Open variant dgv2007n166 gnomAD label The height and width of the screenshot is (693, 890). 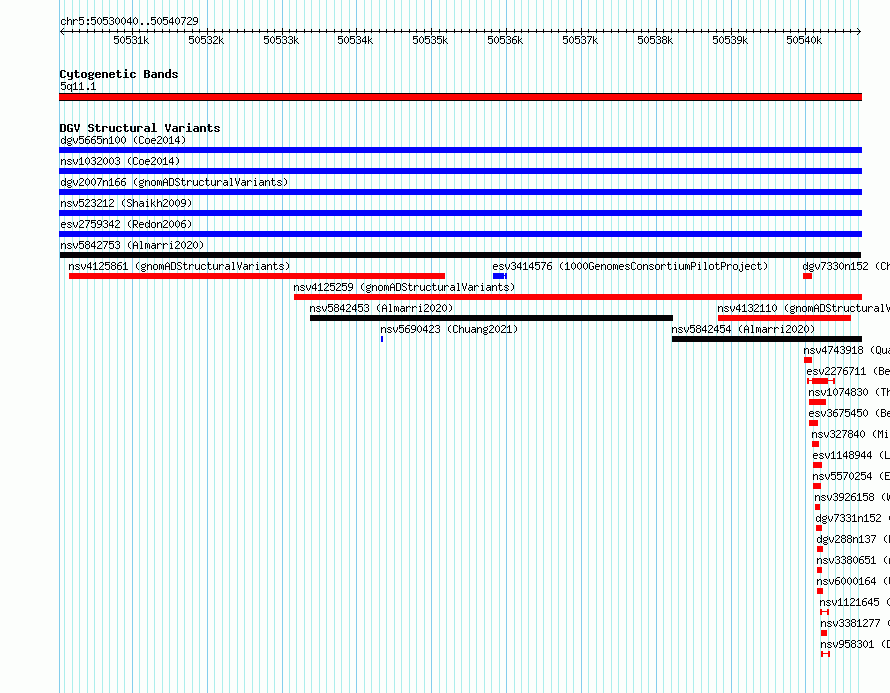[174, 182]
